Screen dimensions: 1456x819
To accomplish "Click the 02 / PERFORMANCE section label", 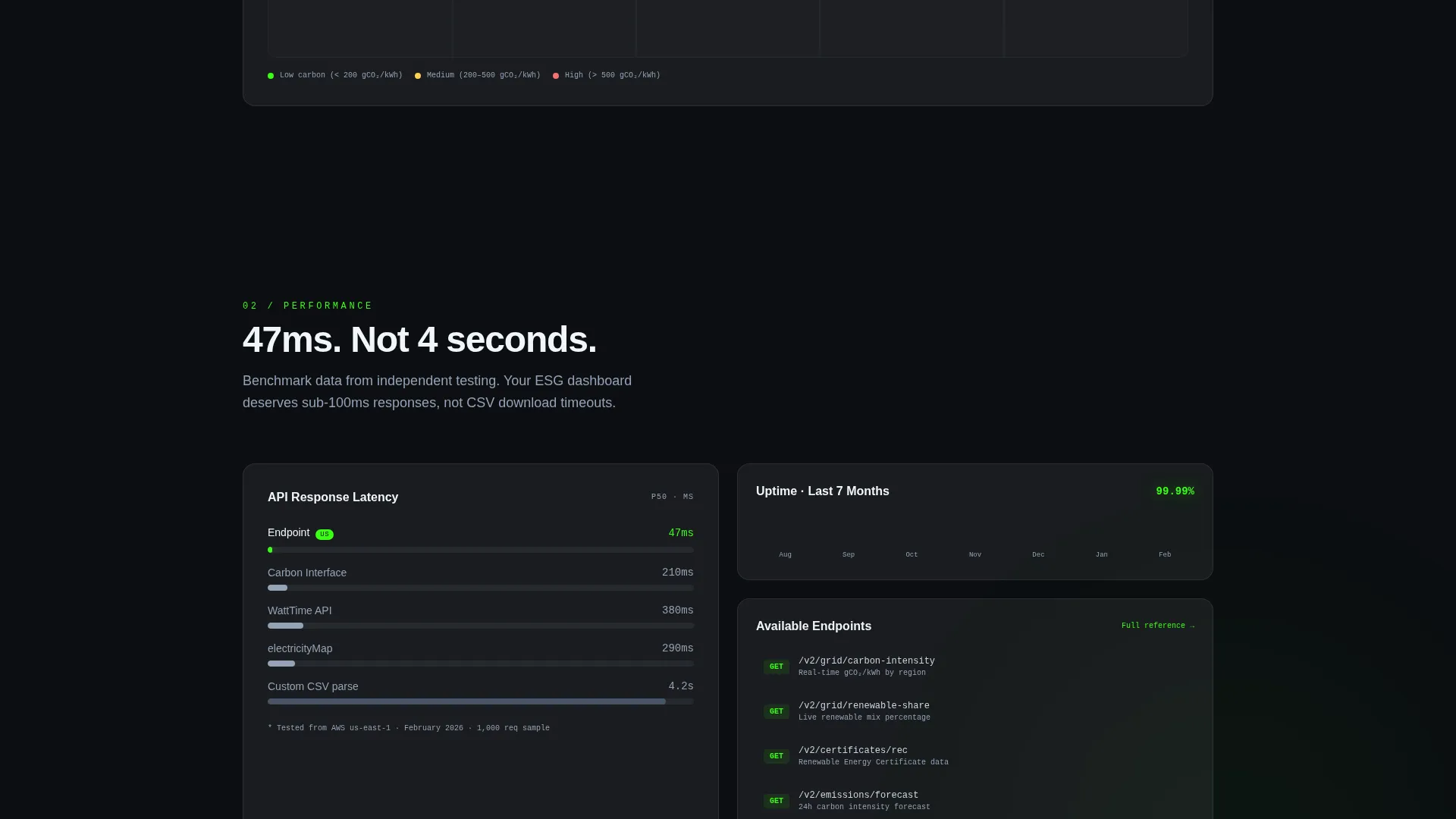I will (x=308, y=306).
